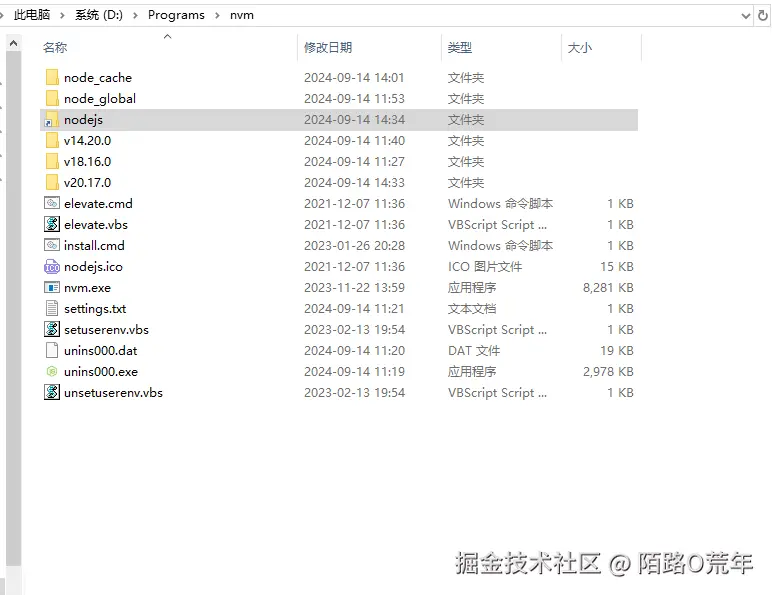Image resolution: width=772 pixels, height=595 pixels.
Task: Click the 19 KB size of unins000.dat
Action: 616,351
